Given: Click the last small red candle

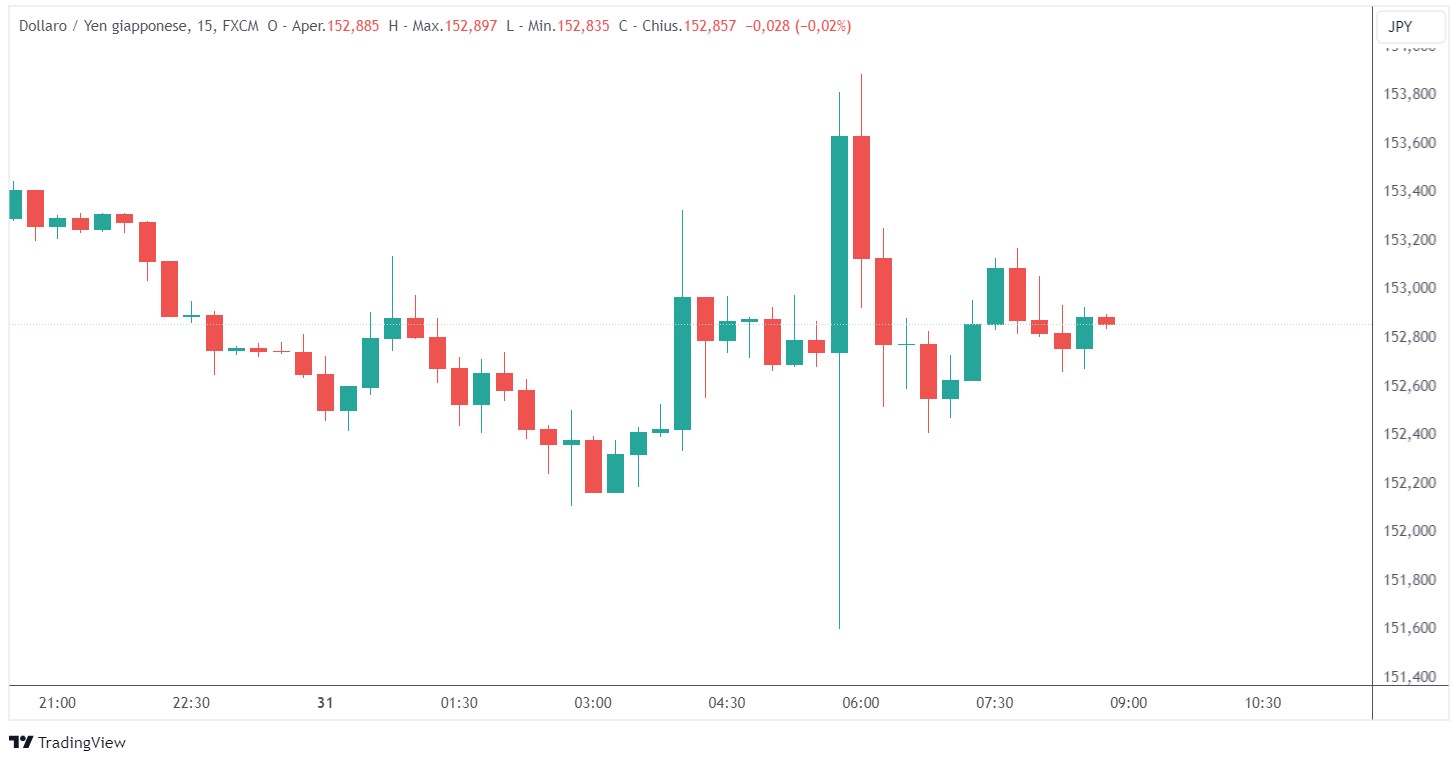Looking at the screenshot, I should click(1106, 320).
